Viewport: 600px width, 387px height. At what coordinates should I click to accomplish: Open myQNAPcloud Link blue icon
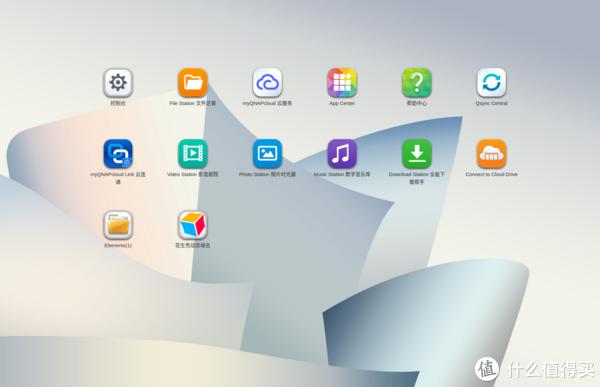(x=118, y=153)
